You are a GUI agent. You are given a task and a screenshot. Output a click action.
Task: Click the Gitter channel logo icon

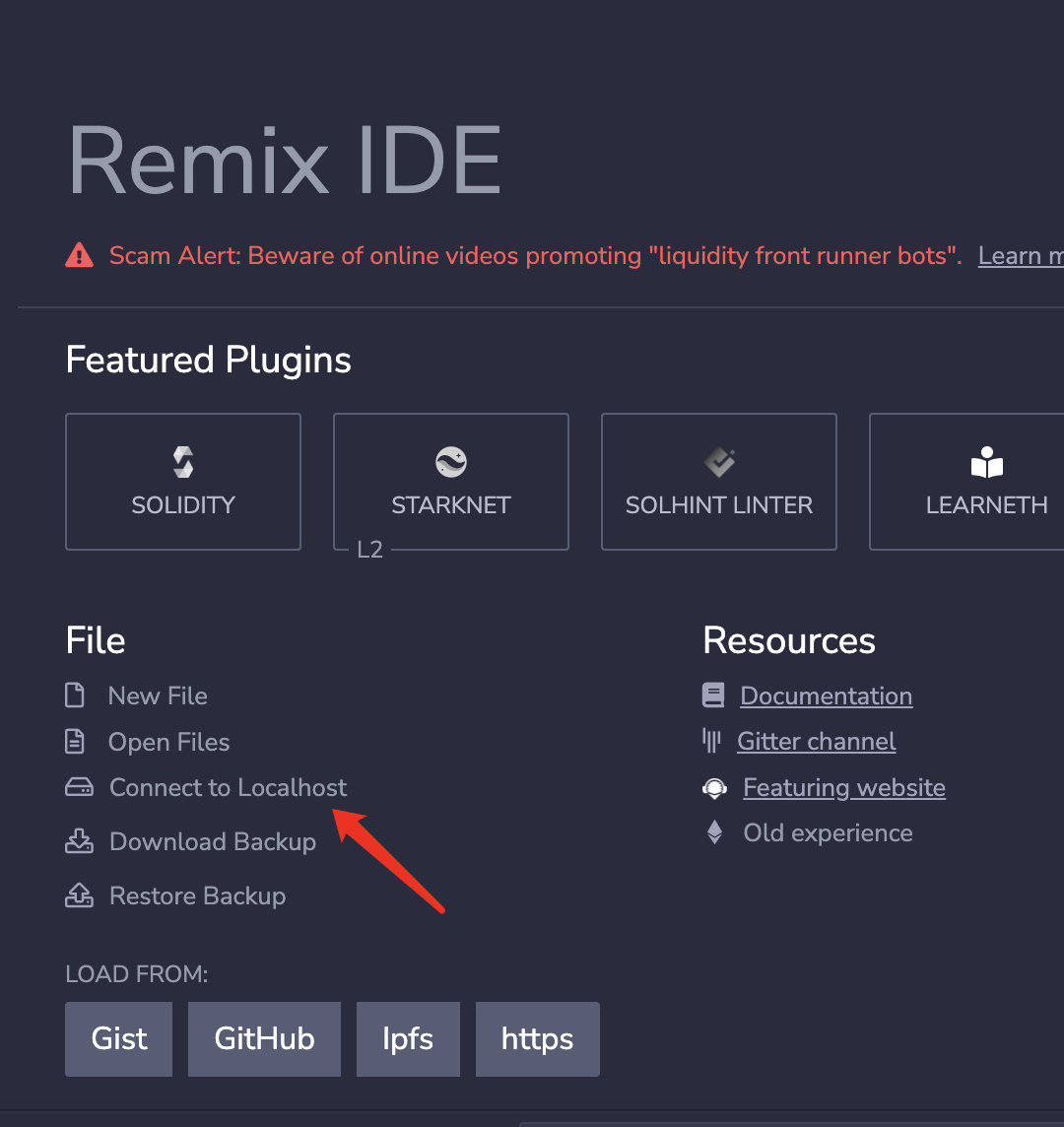pyautogui.click(x=711, y=740)
